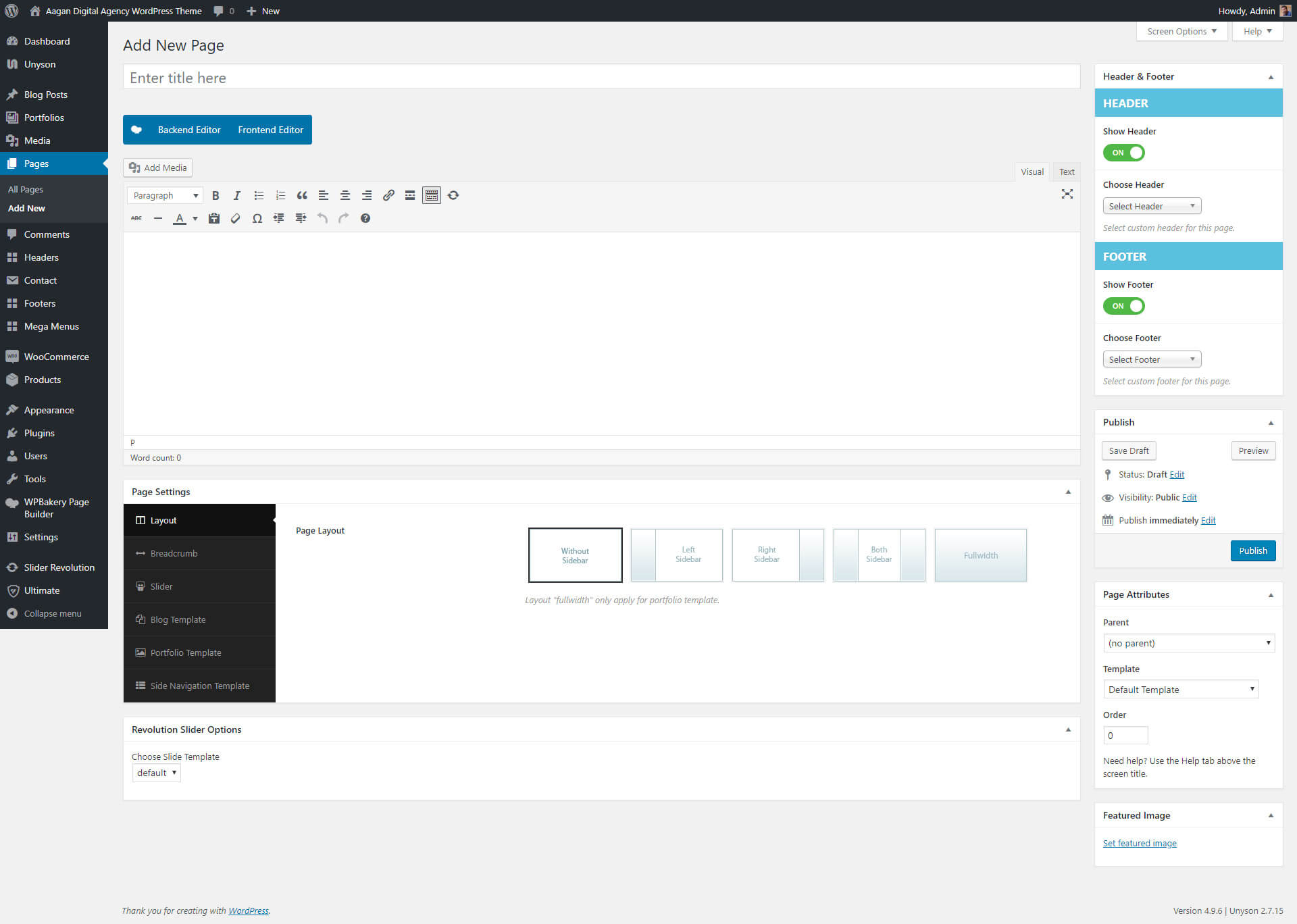Open the Select Header dropdown

(1152, 206)
